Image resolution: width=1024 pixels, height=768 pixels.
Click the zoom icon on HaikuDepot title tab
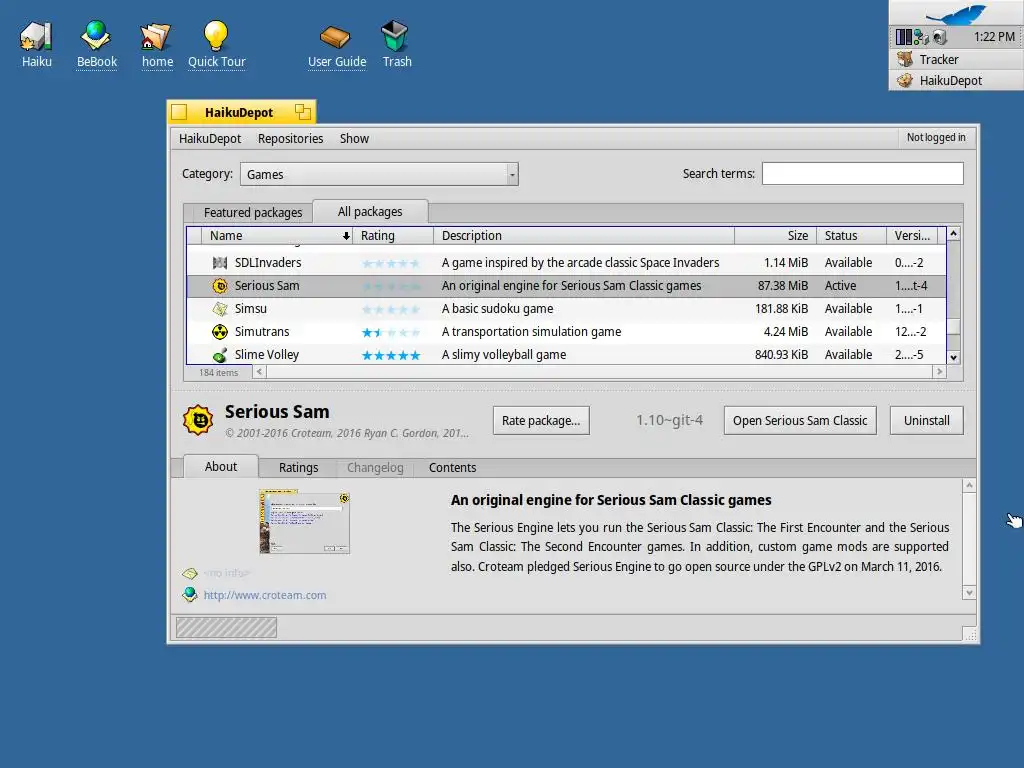click(302, 112)
